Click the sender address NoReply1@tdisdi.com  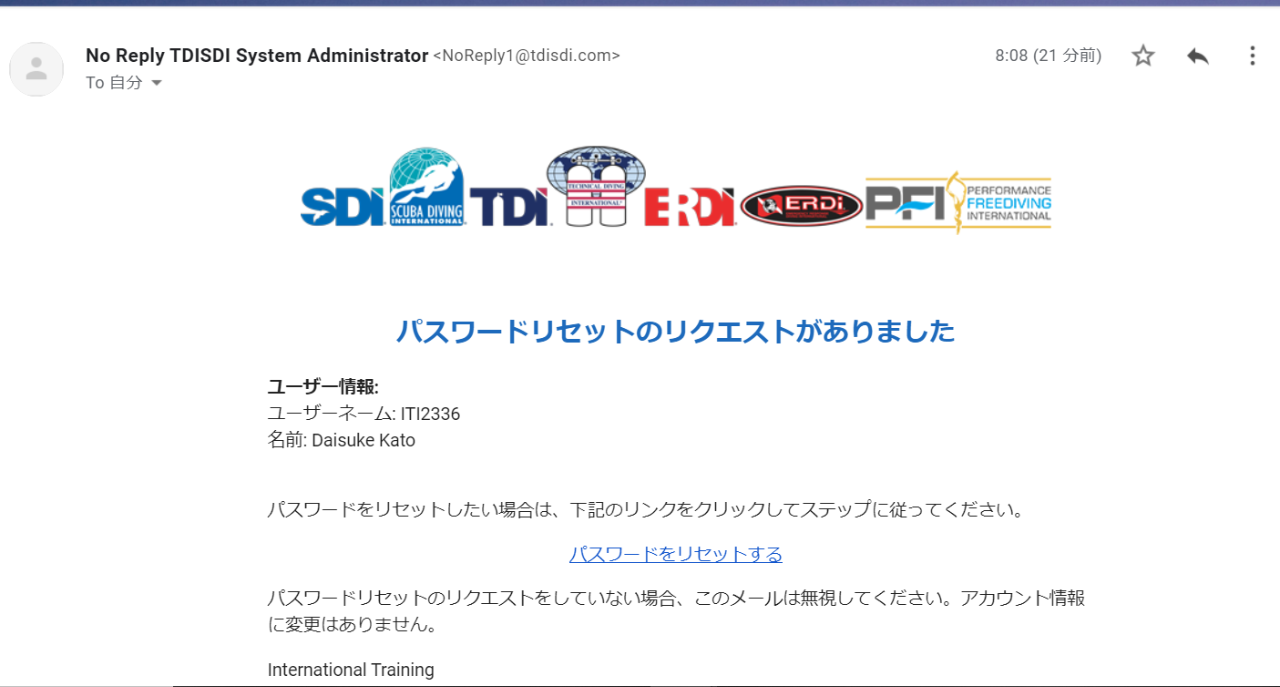point(526,56)
